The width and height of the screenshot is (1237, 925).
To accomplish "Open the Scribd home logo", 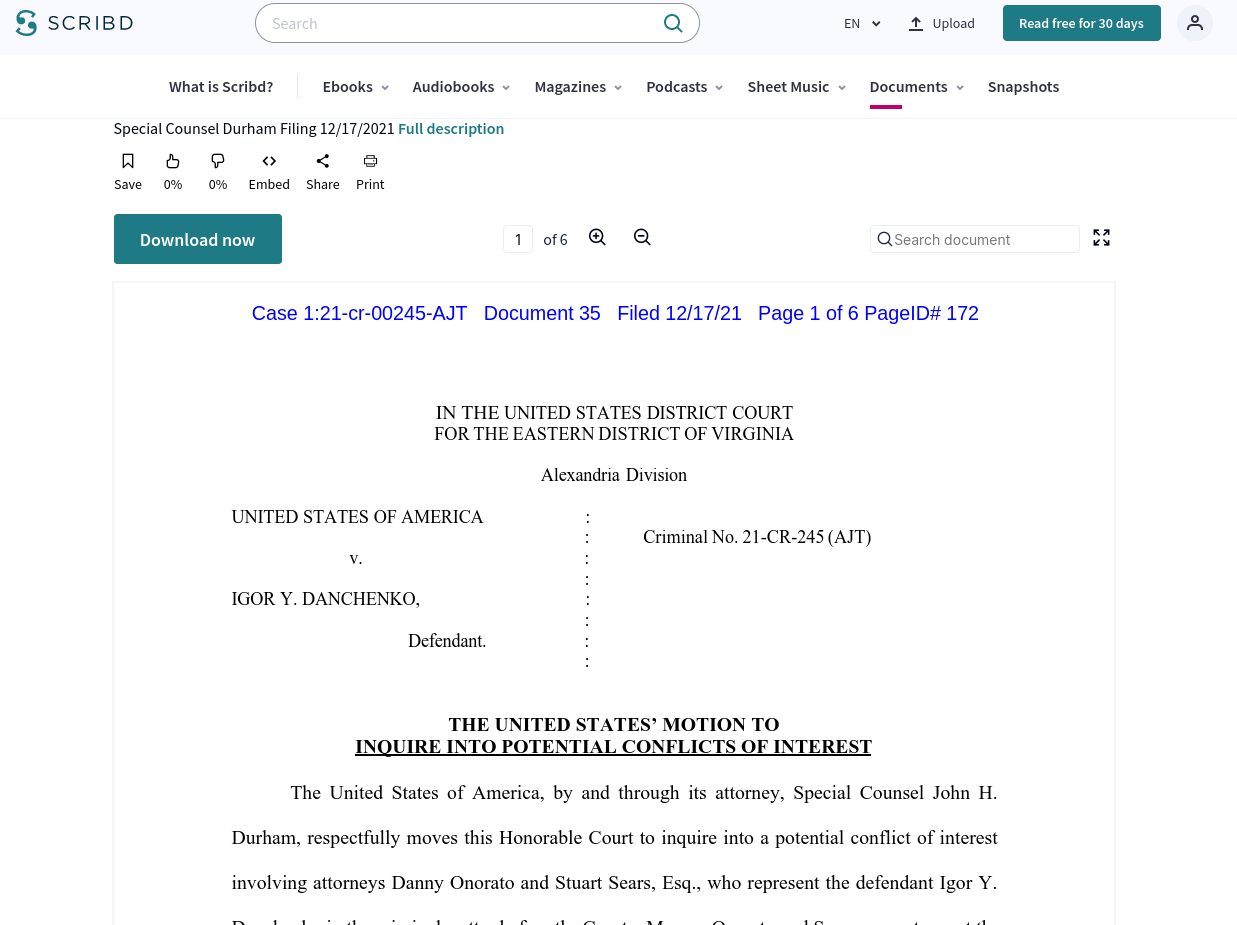I will pos(74,23).
